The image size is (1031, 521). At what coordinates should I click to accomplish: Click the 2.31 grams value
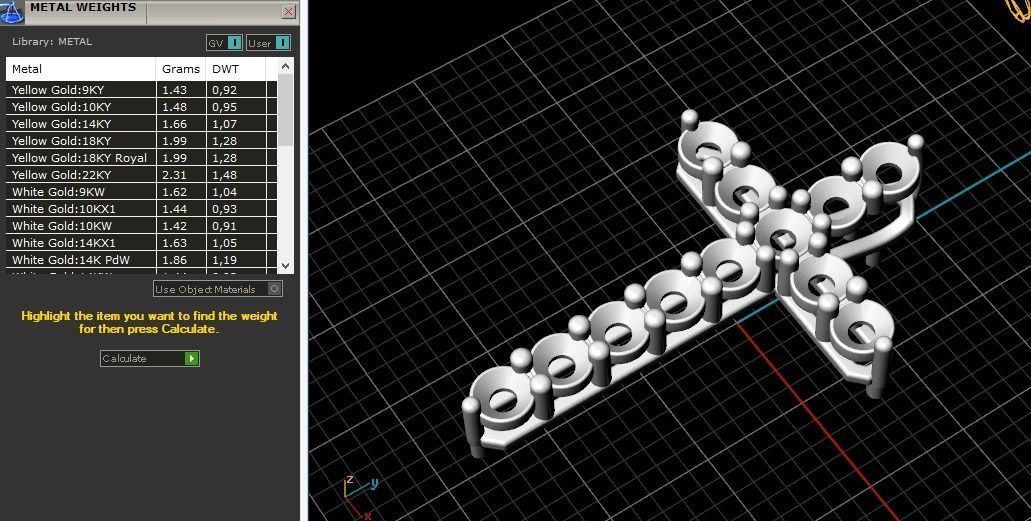(x=174, y=175)
